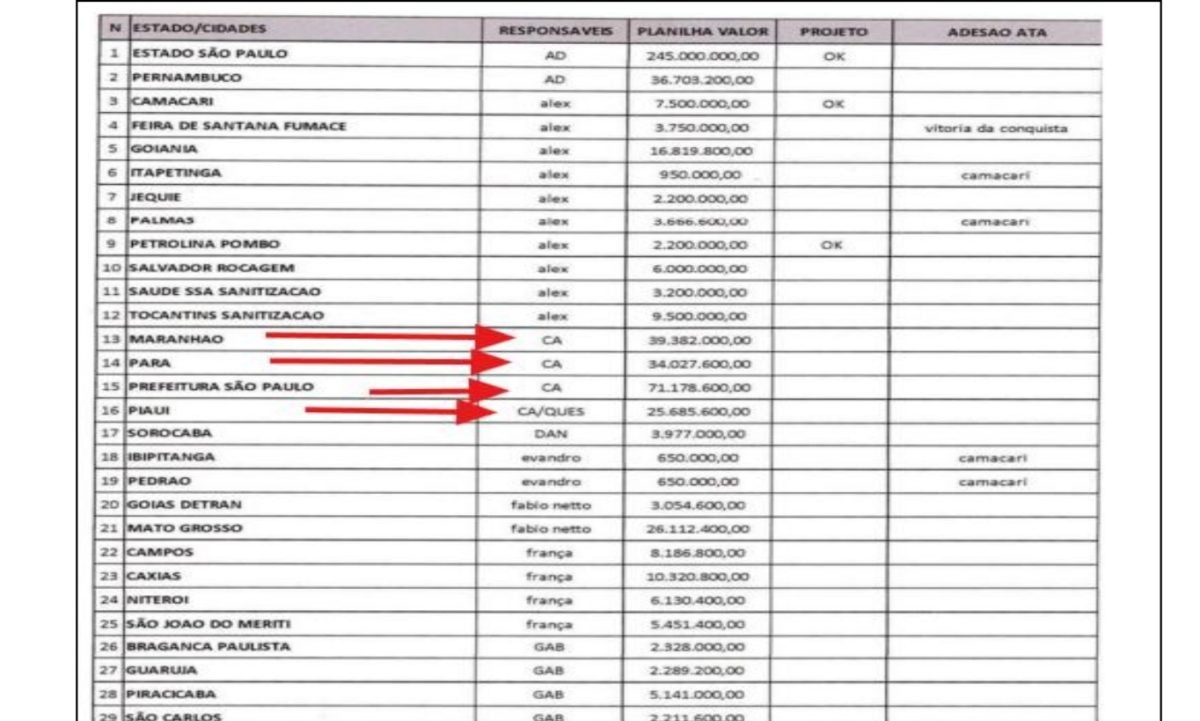Click the value 7.500.000,00
1200x721 pixels.
click(704, 104)
